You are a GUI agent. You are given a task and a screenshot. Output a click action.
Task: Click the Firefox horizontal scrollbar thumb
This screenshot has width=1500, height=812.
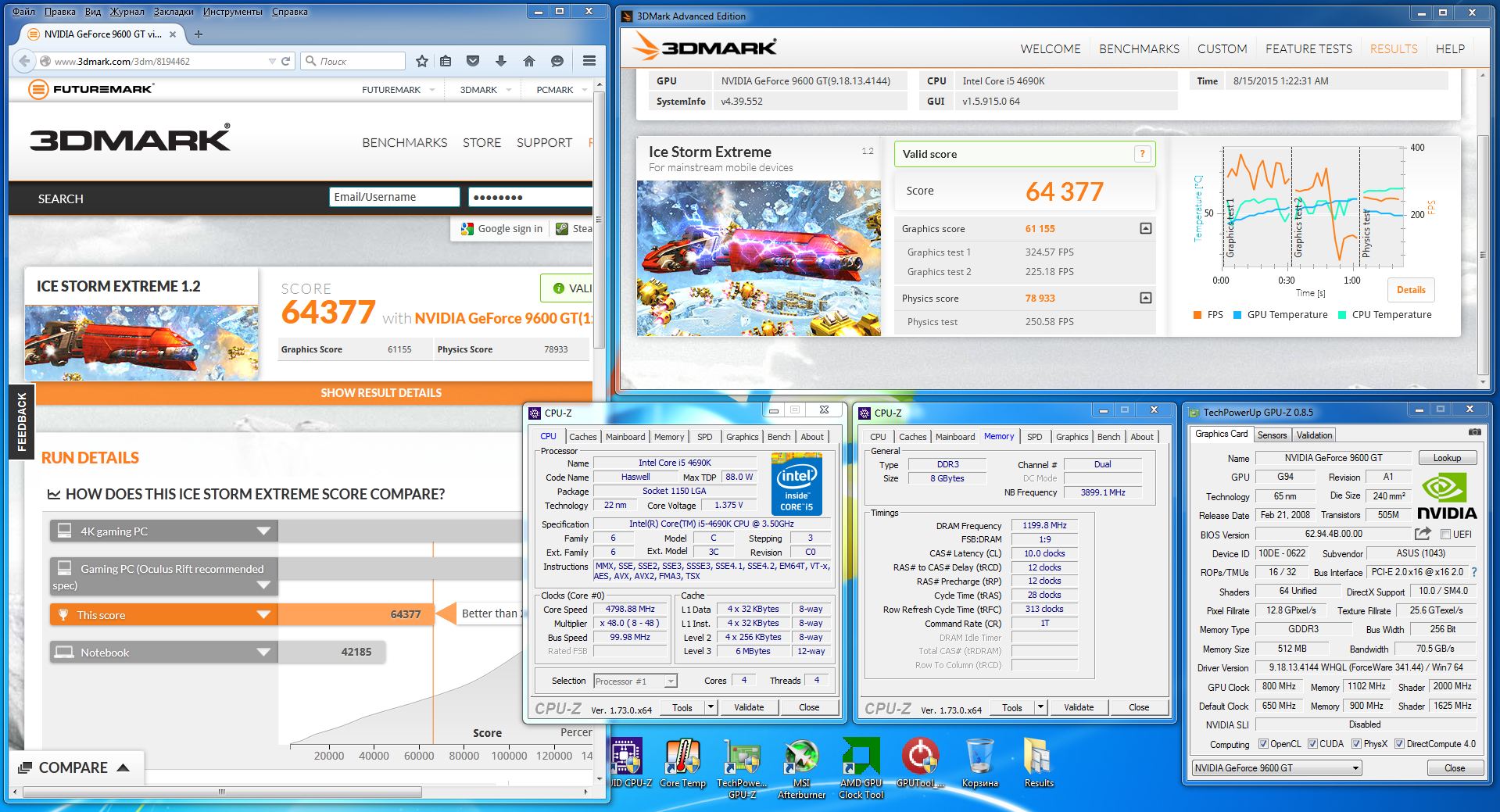[x=222, y=792]
